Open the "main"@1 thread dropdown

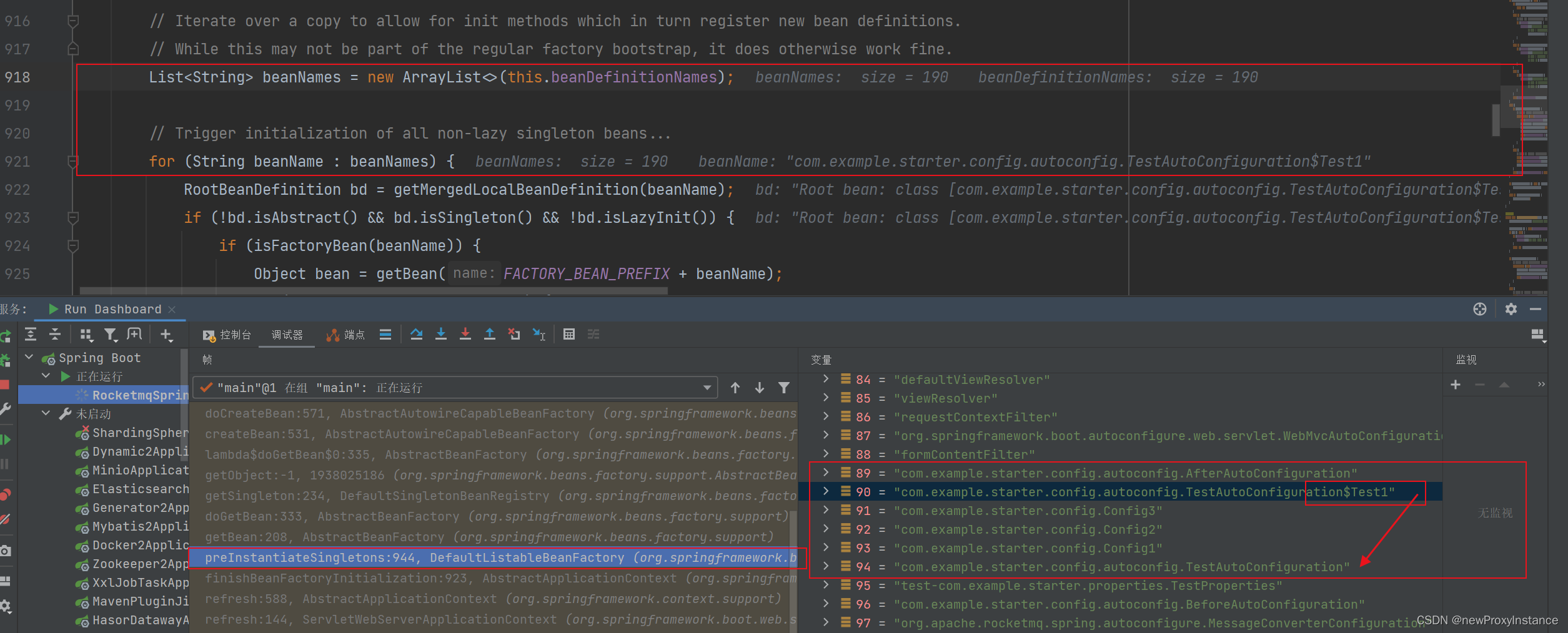pyautogui.click(x=455, y=388)
